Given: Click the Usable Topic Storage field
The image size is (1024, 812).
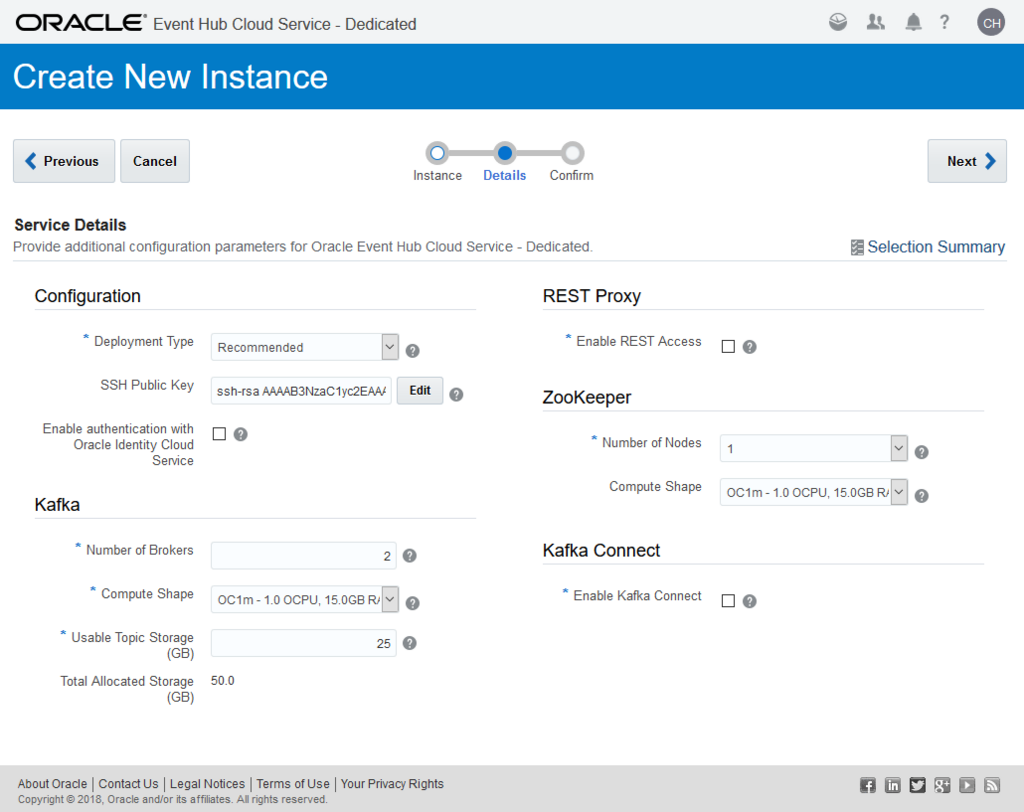Looking at the screenshot, I should click(x=304, y=643).
